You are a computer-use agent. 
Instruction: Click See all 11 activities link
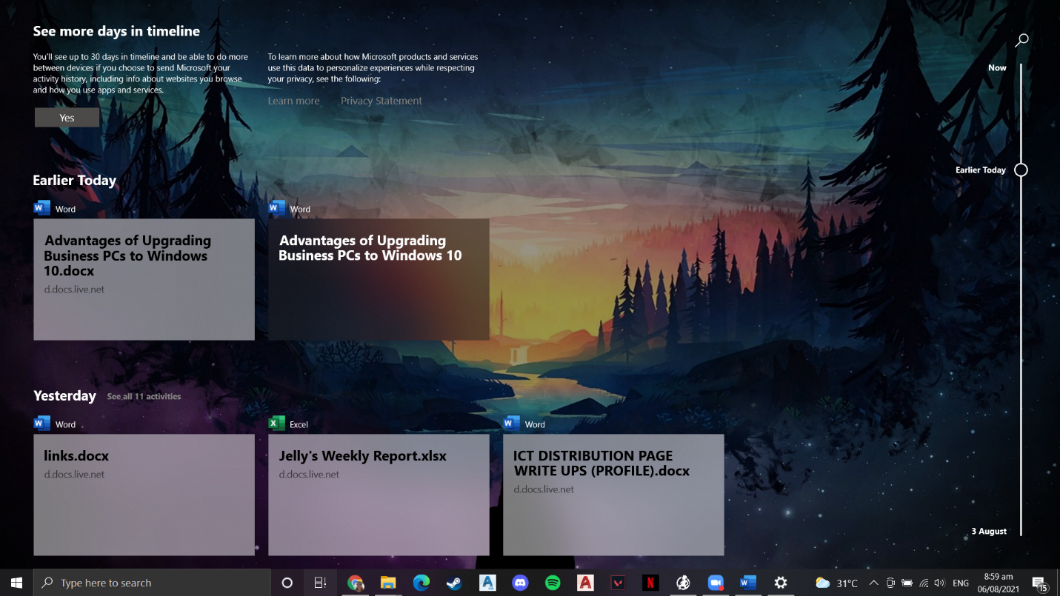coord(144,397)
